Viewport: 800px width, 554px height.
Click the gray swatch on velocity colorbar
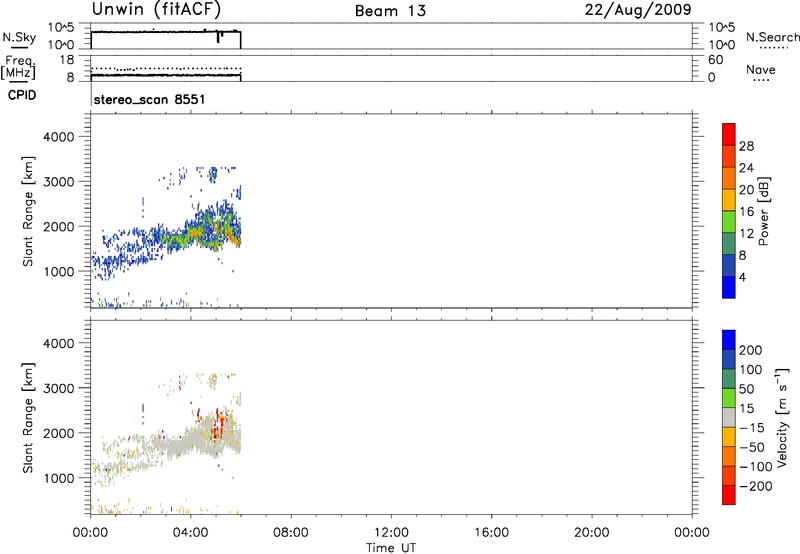729,417
